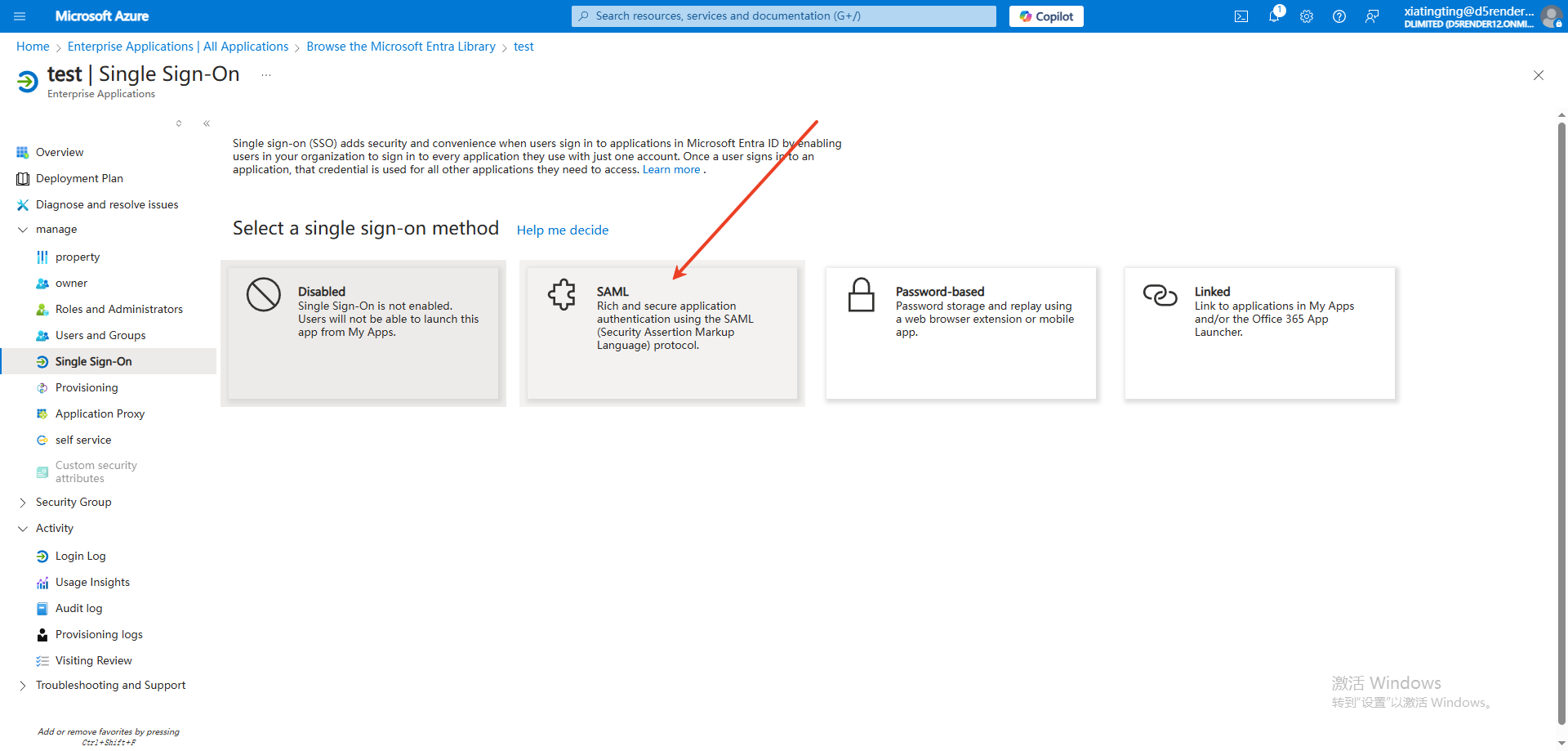The image size is (1568, 751).
Task: Open the Single Sign-On menu item
Action: (x=109, y=361)
